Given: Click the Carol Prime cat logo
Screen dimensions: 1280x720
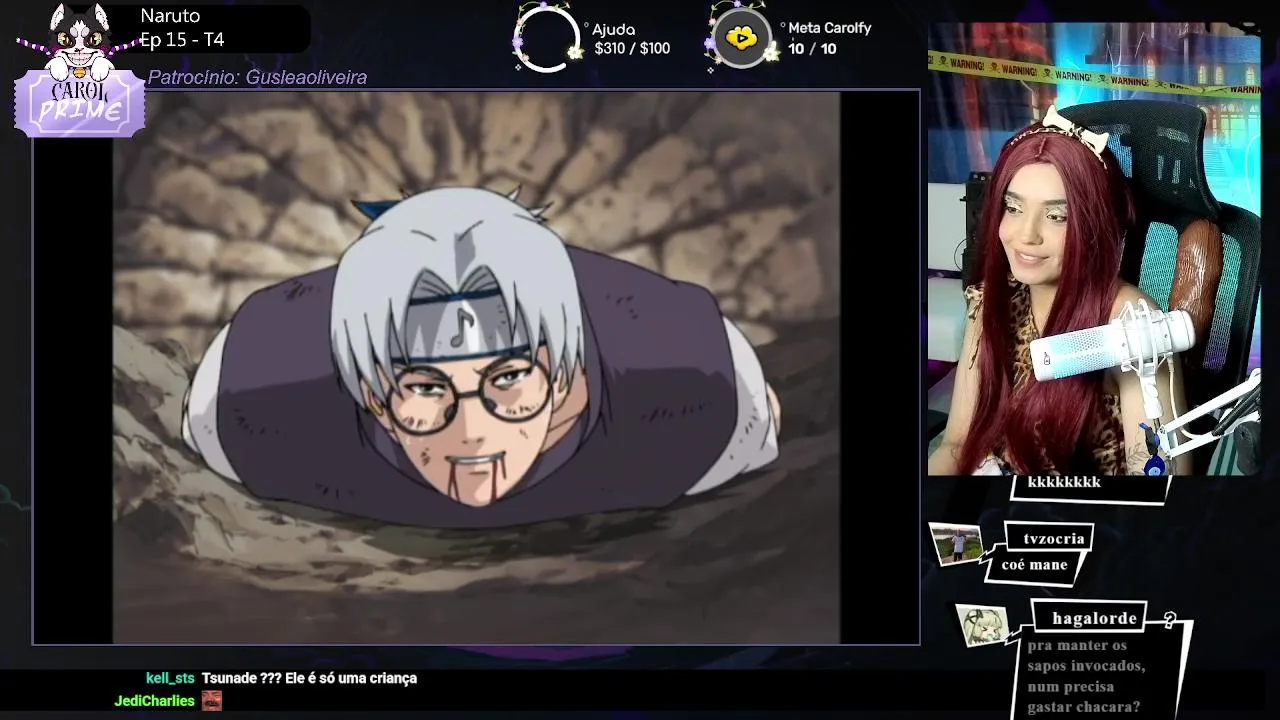Looking at the screenshot, I should 79,70.
